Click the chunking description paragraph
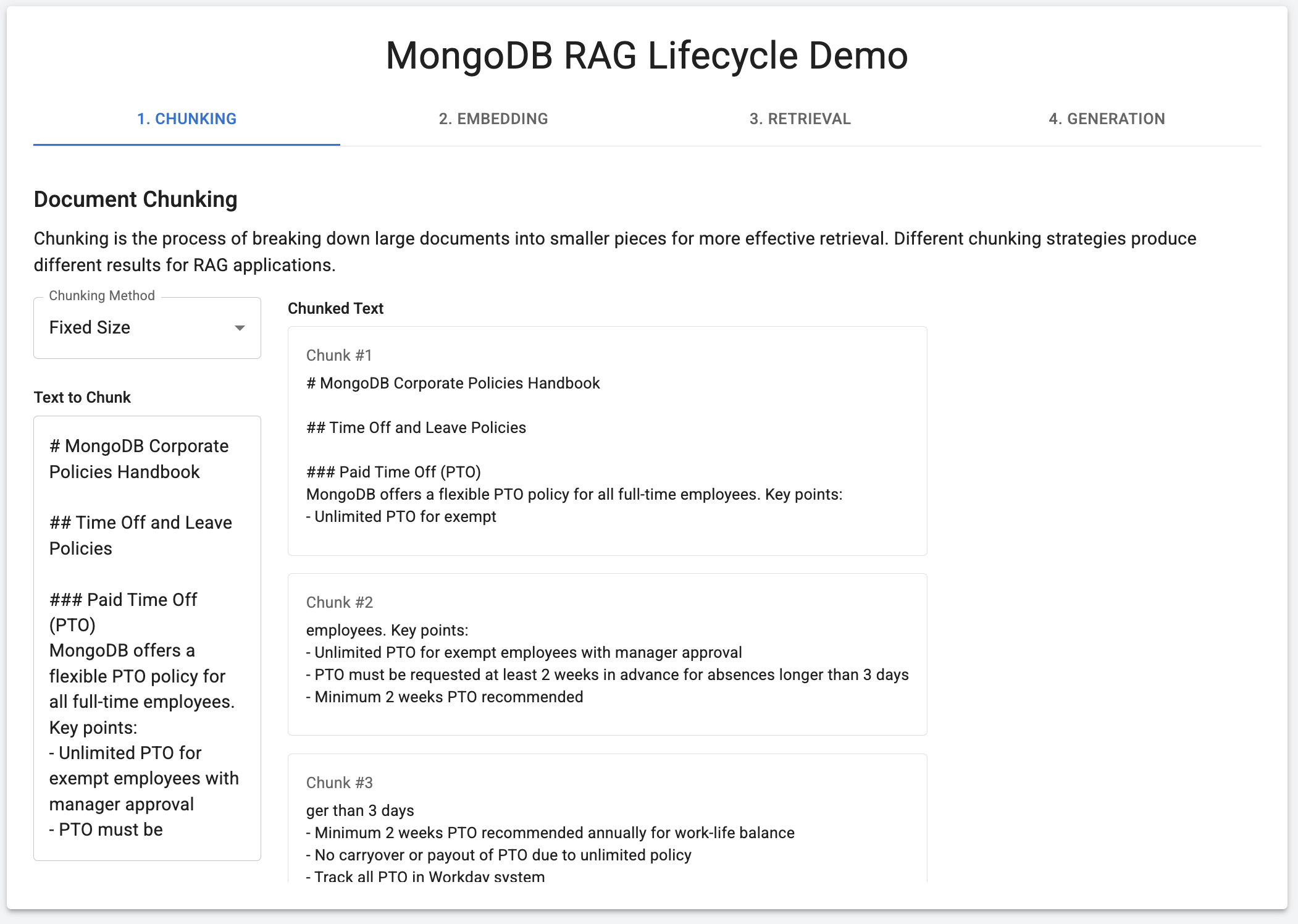This screenshot has width=1298, height=924. coord(615,251)
